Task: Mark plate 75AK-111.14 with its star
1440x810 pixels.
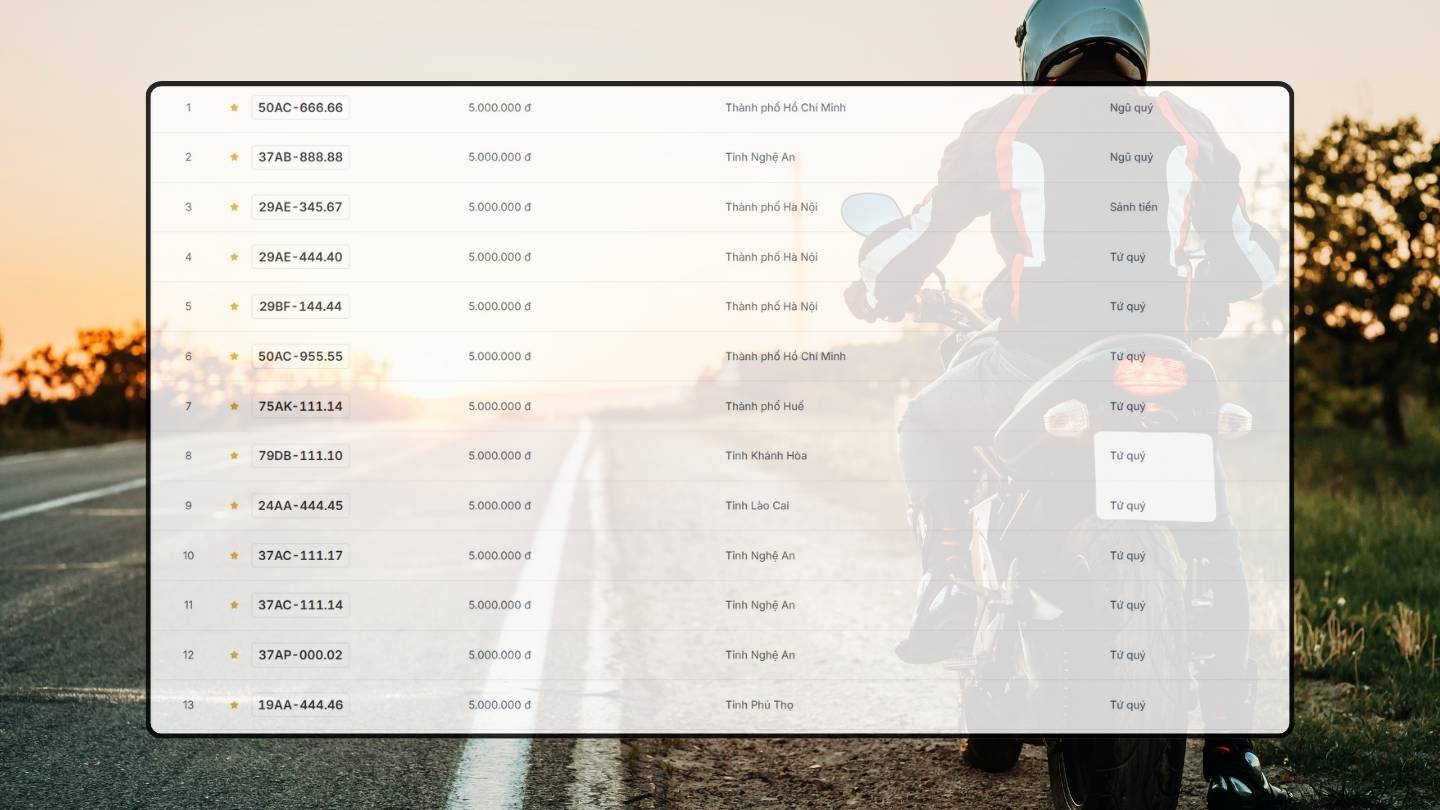Action: pyautogui.click(x=234, y=406)
